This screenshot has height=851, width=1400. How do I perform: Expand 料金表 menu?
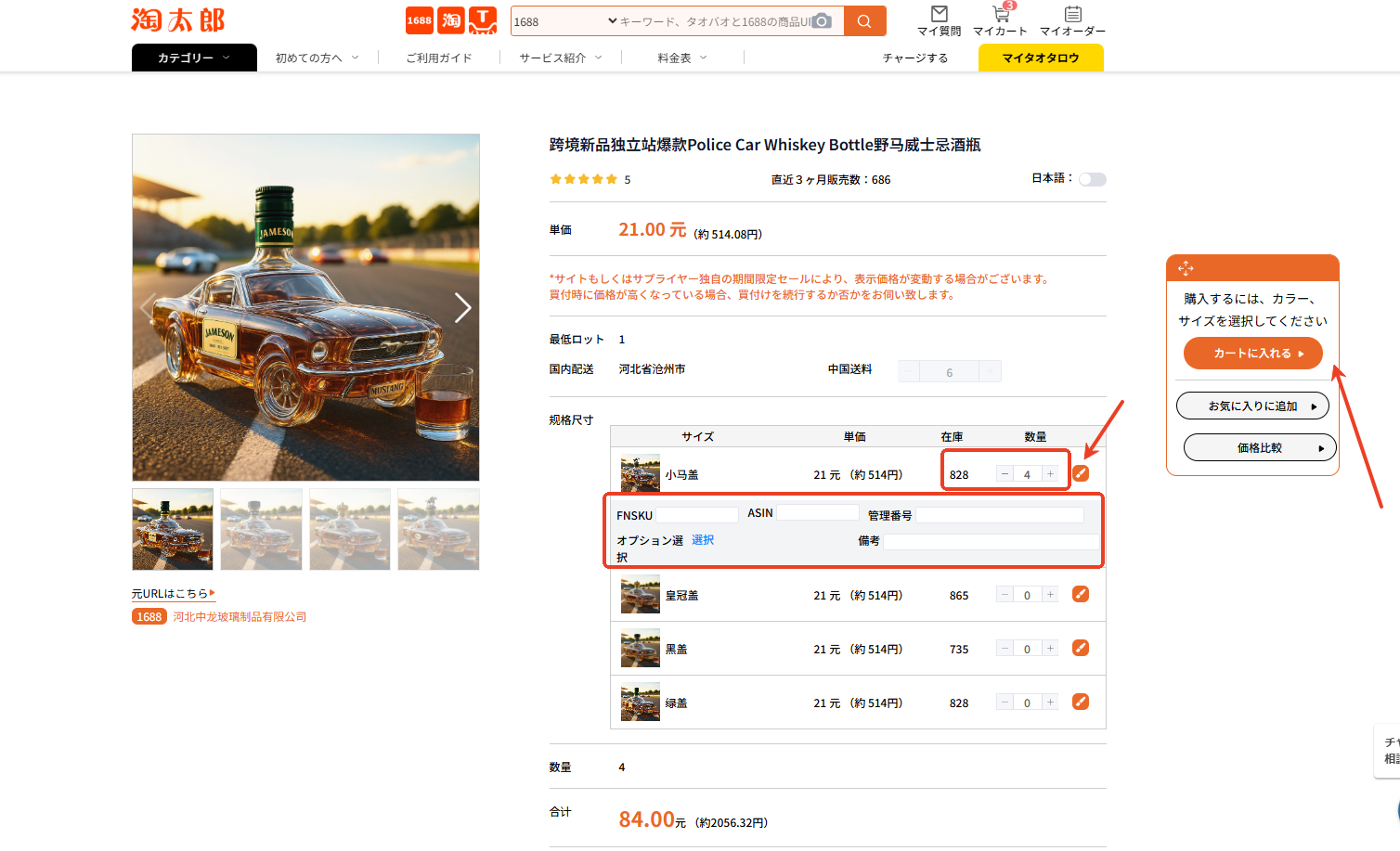coord(682,58)
